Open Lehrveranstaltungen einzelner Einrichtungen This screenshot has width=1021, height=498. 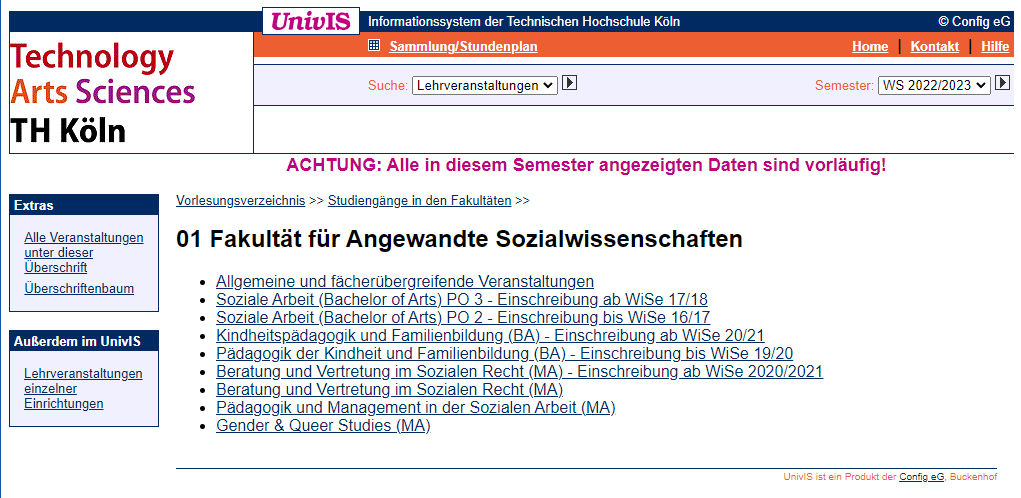coord(83,388)
